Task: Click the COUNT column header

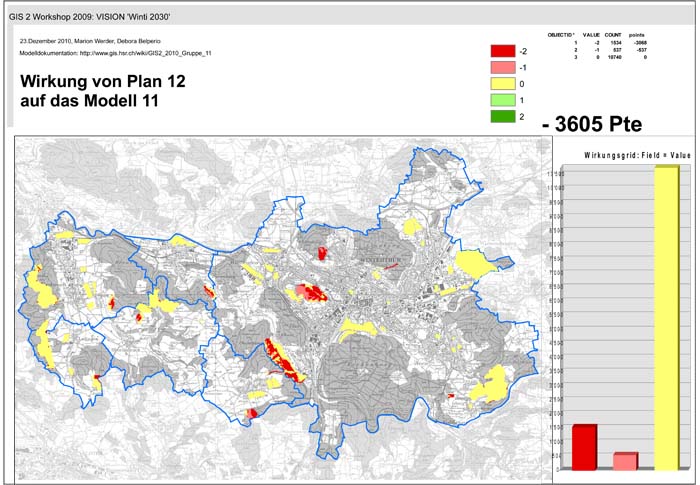Action: tap(613, 35)
